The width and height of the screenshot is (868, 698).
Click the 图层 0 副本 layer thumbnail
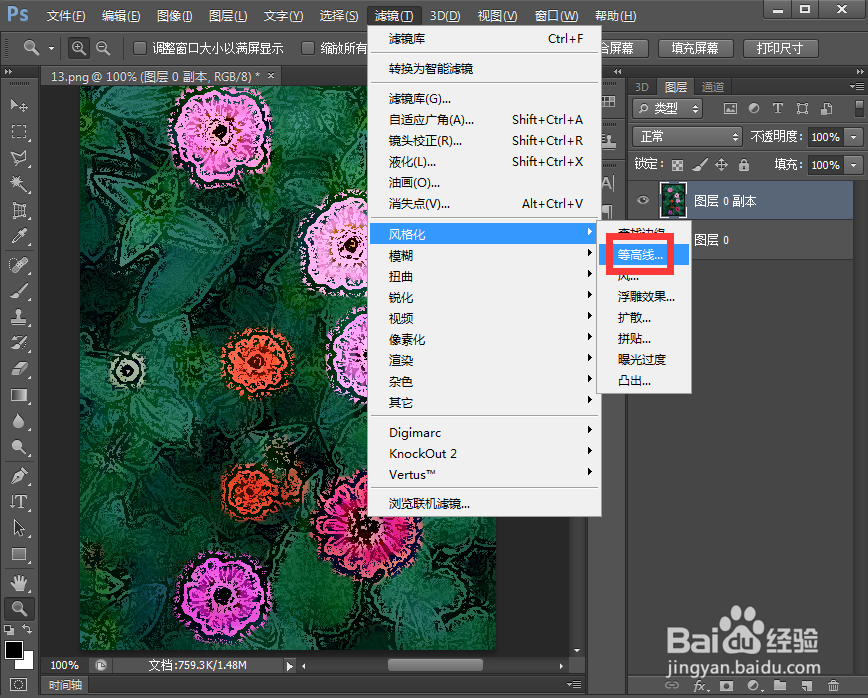[672, 200]
